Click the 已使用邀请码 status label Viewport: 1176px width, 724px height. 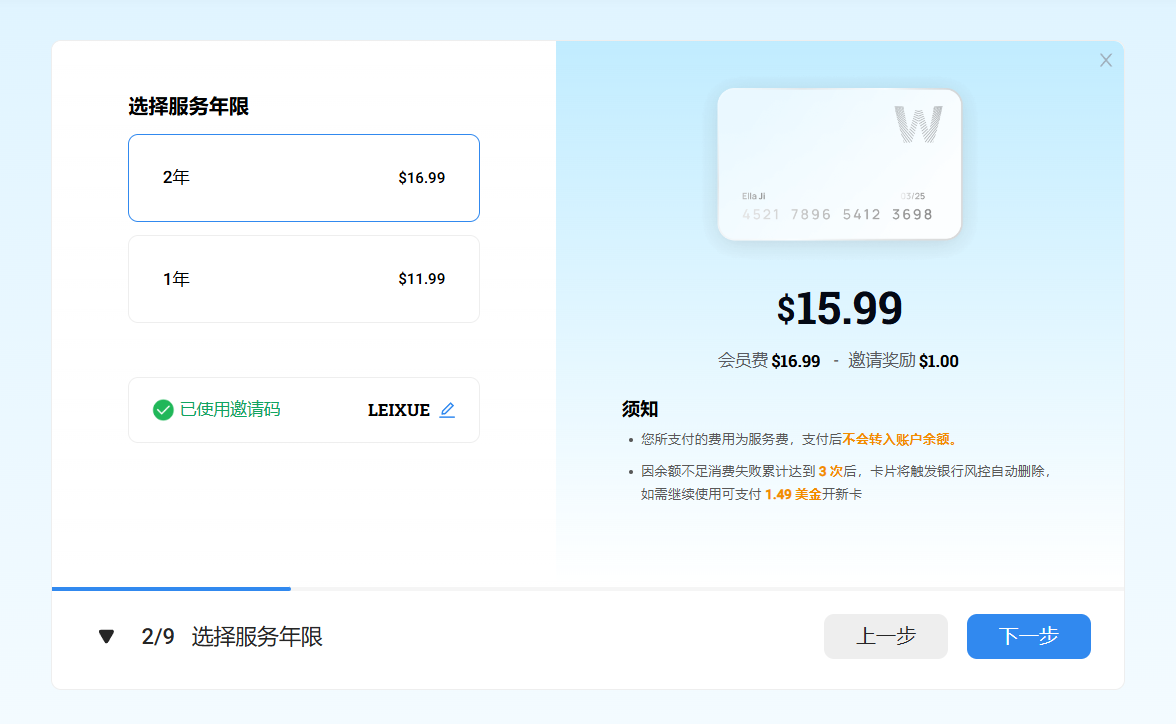[x=230, y=410]
